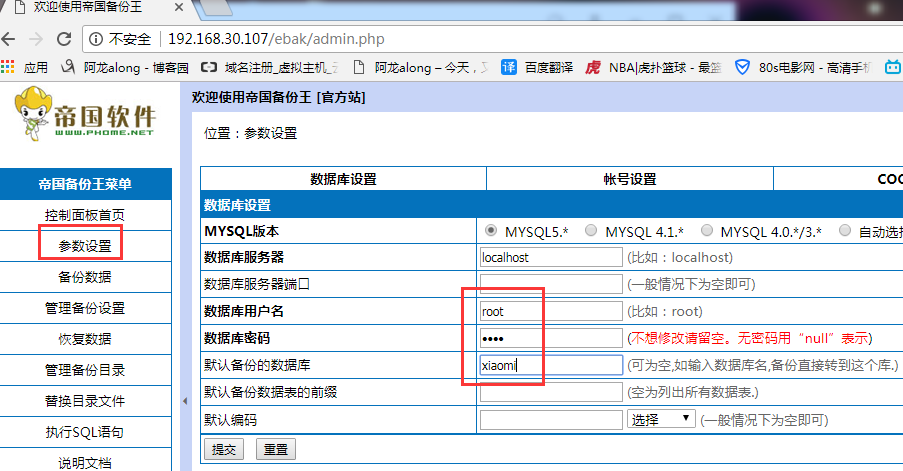Screen dimensions: 903x471
Task: Select the MYSQL5.* radio button
Action: (491, 231)
